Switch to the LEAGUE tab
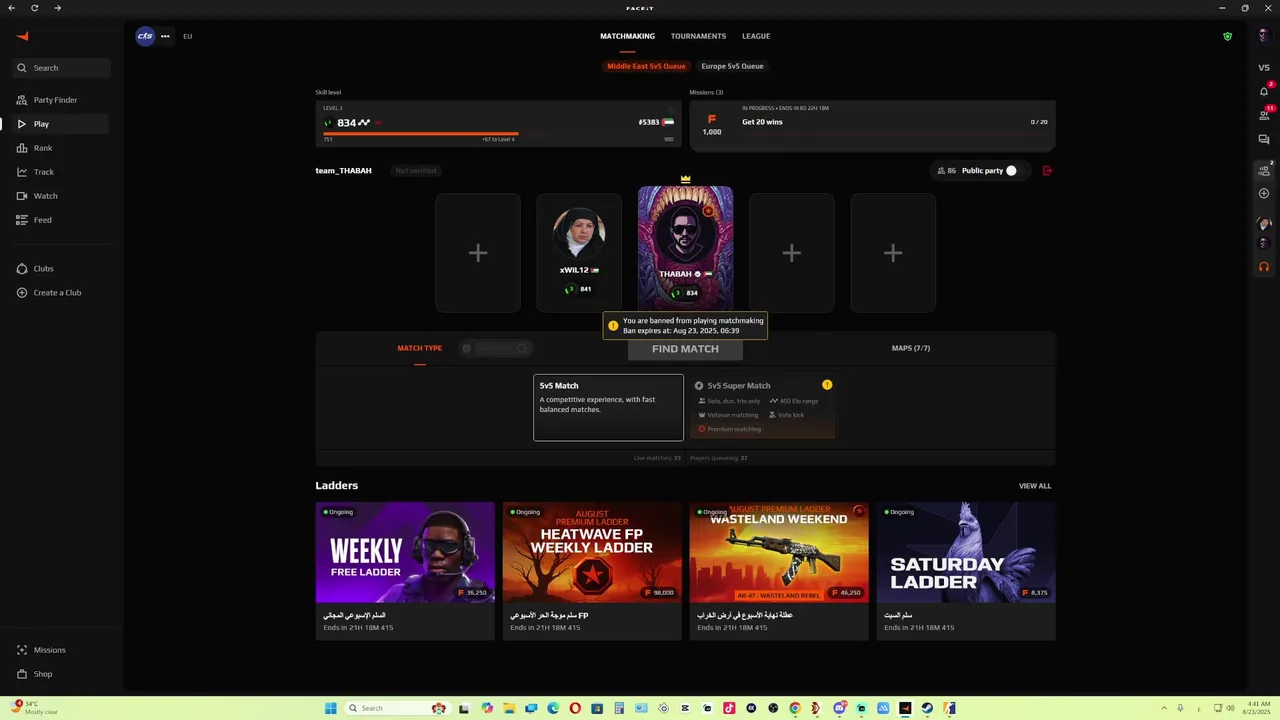 [756, 36]
